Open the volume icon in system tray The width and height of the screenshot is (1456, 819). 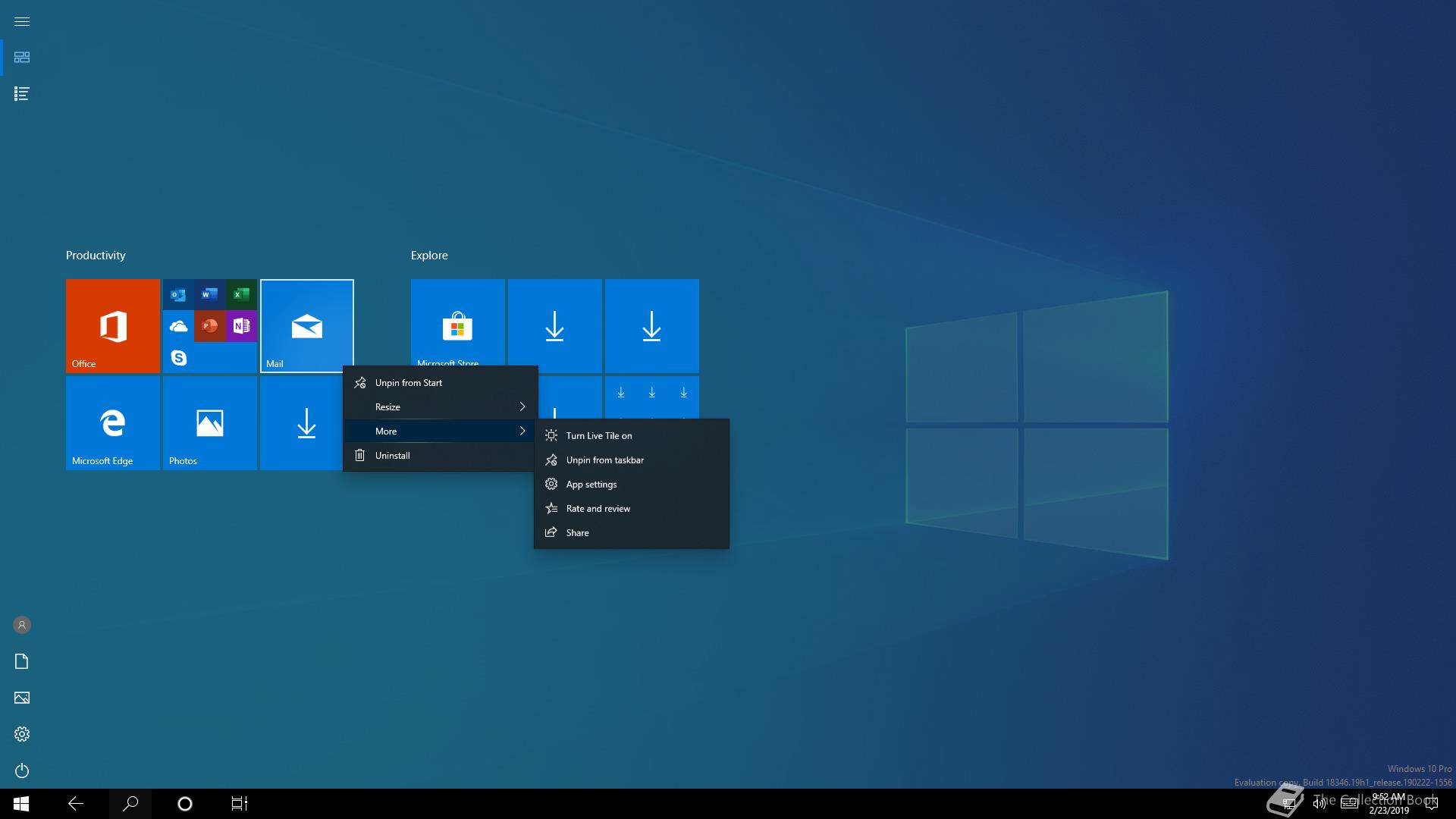coord(1319,804)
